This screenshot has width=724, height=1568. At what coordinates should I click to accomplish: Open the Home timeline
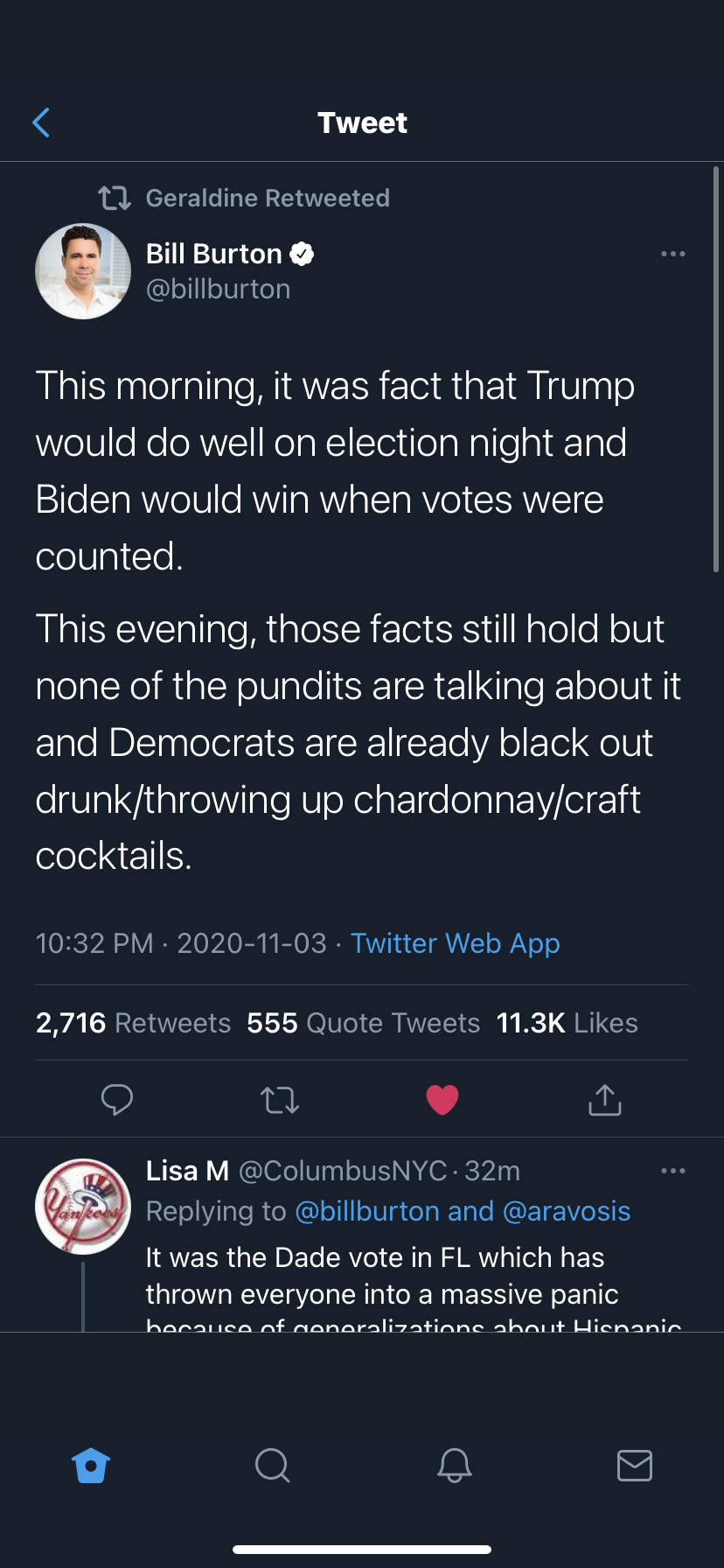(x=91, y=1466)
